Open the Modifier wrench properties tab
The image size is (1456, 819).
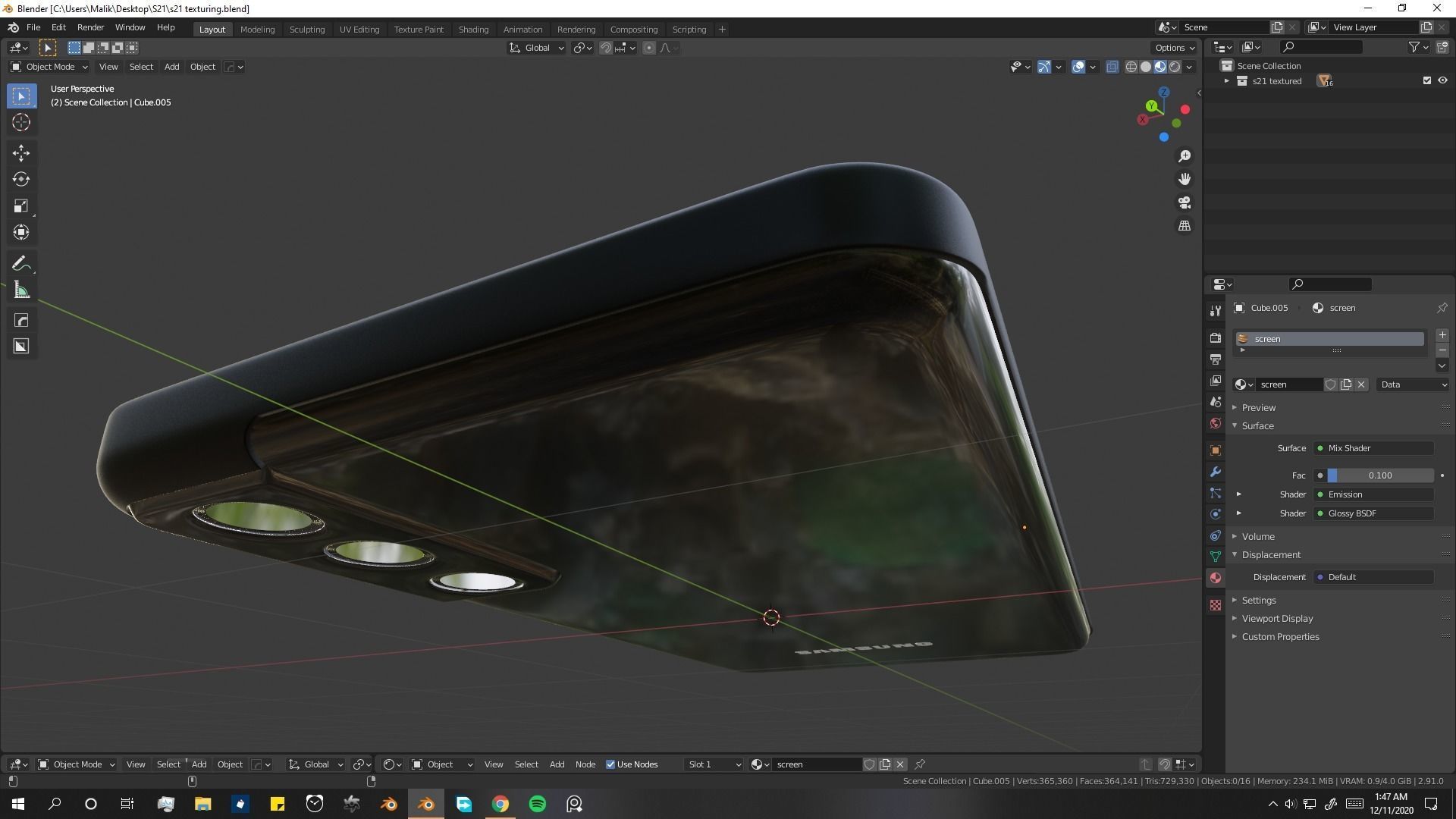tap(1216, 472)
